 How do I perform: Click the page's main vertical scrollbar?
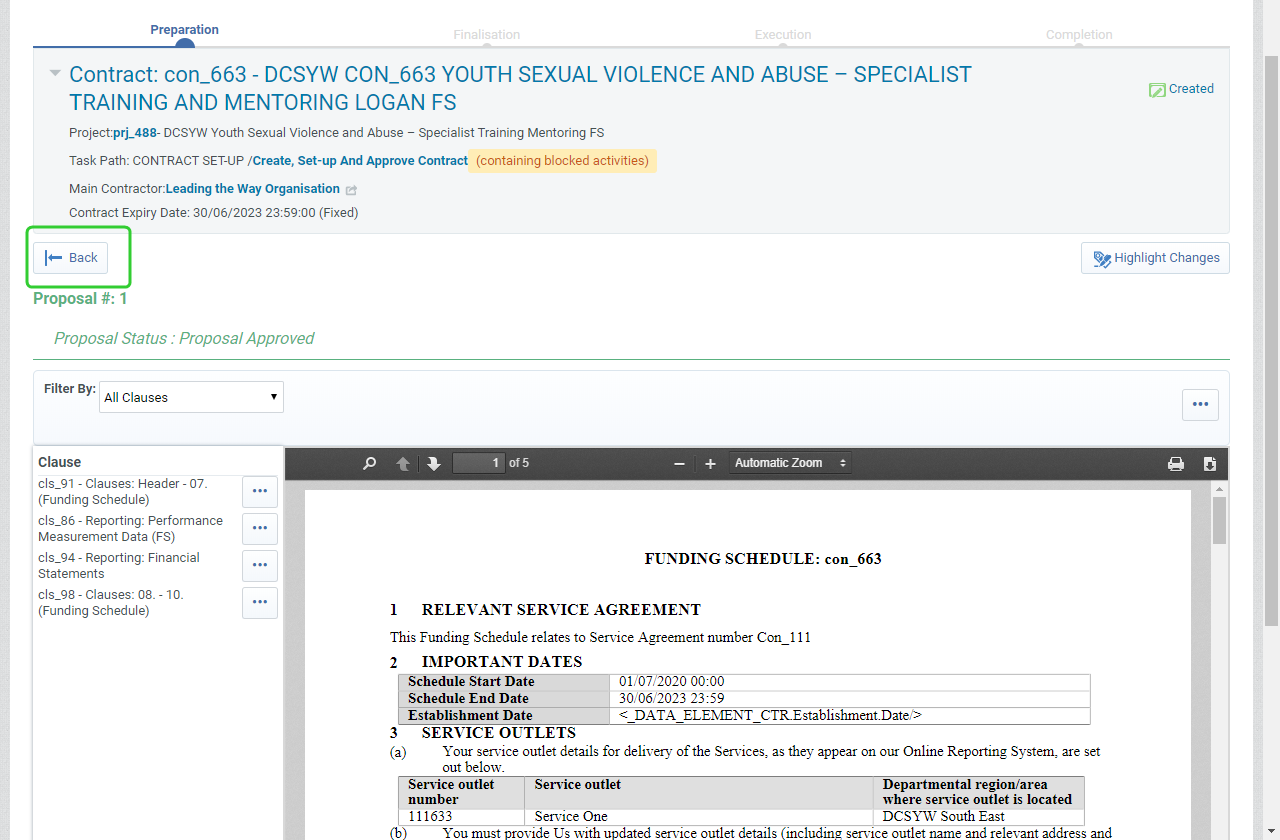click(x=1271, y=340)
